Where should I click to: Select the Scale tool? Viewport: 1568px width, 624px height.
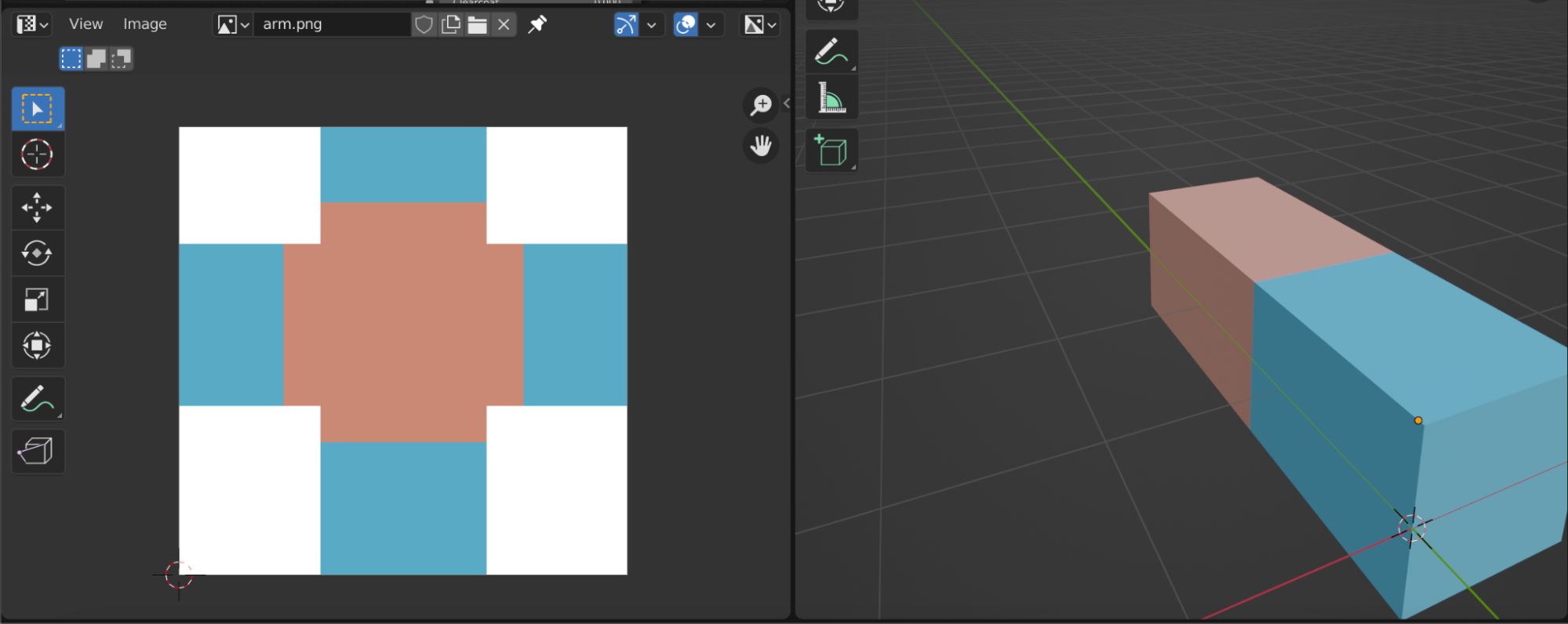click(37, 299)
